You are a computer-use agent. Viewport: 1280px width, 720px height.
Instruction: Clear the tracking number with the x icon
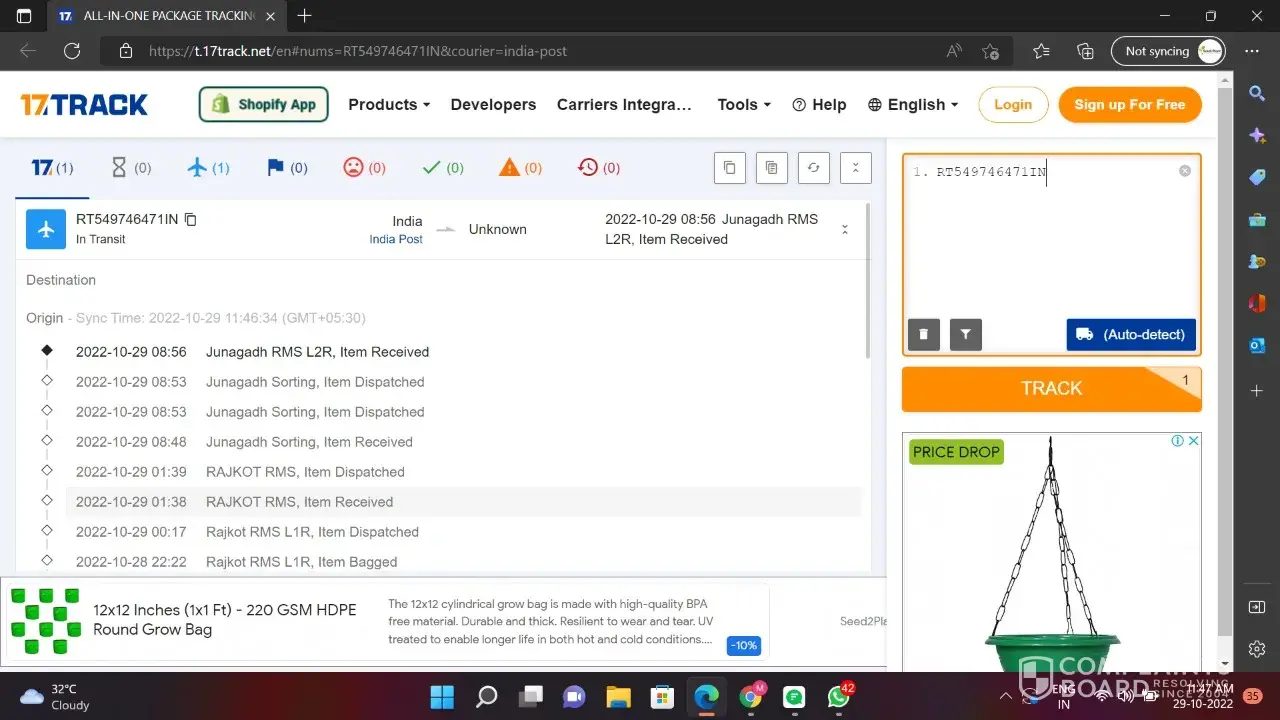click(1185, 171)
